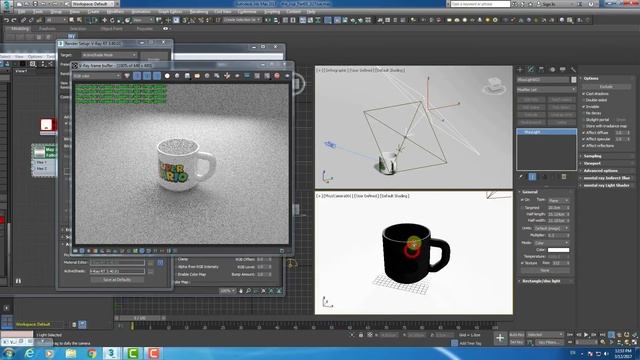Click the keyword search field

pyautogui.click(x=480, y=4)
